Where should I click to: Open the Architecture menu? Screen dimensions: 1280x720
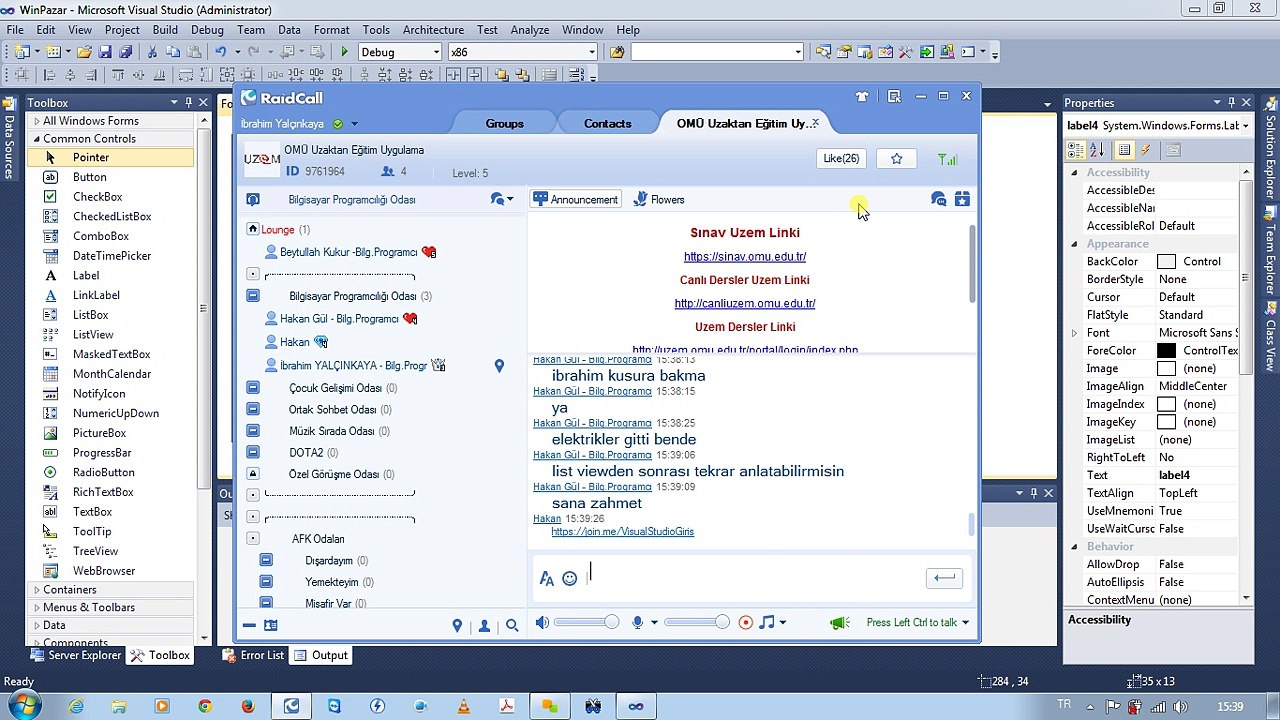coord(433,30)
